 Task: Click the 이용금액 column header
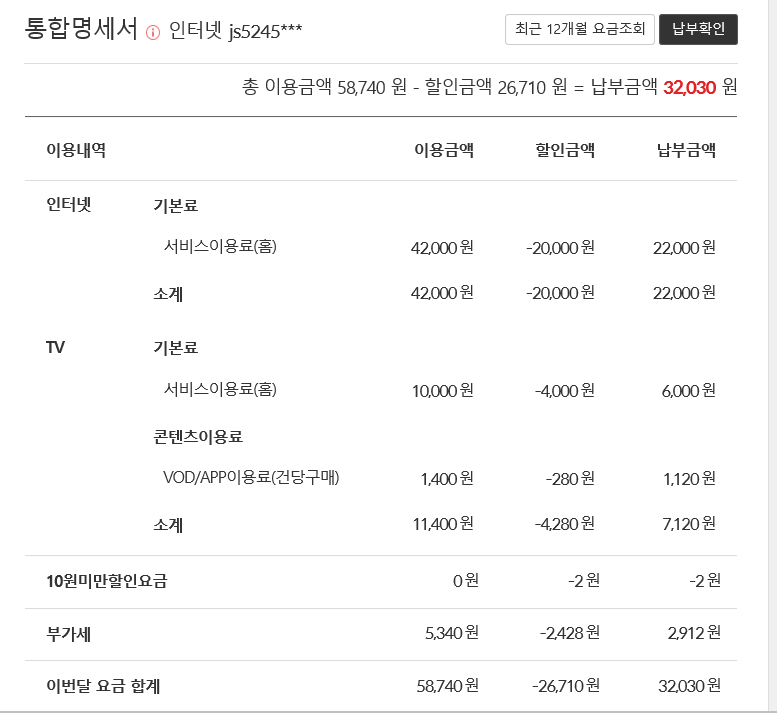pyautogui.click(x=444, y=150)
